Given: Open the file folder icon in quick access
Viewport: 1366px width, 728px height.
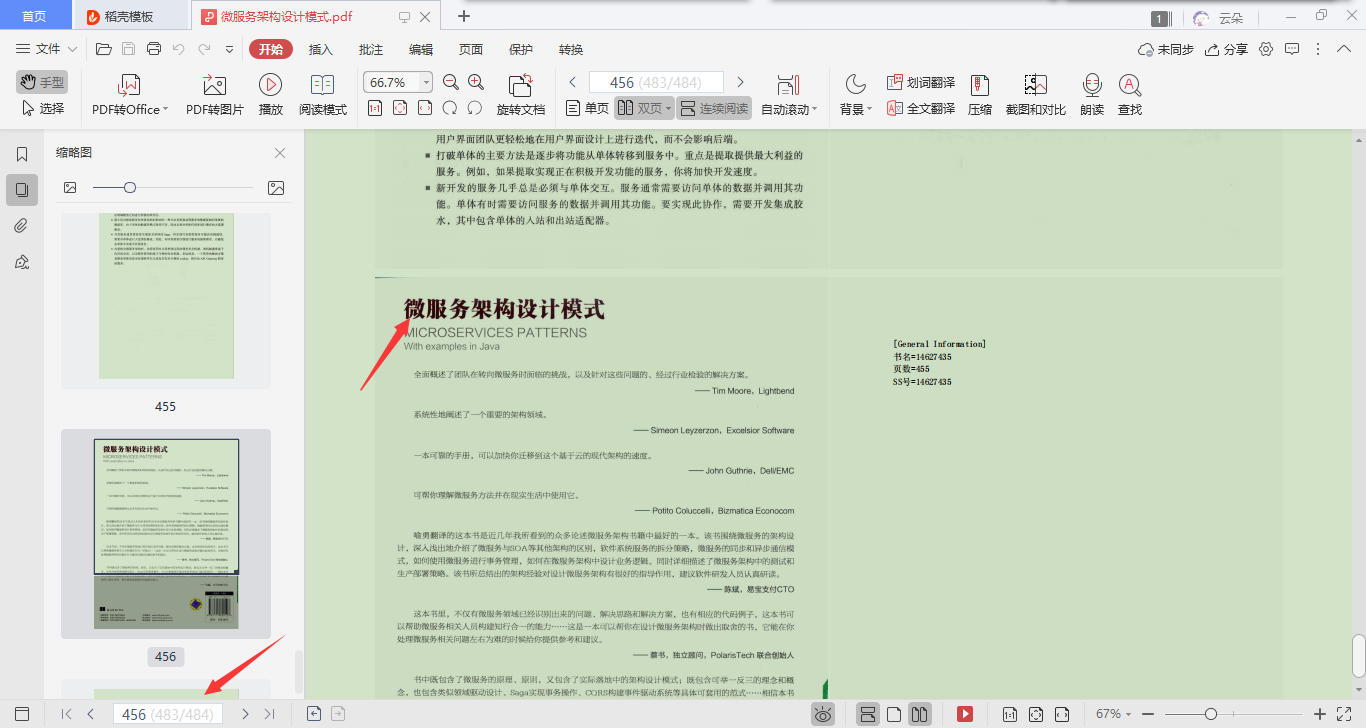Looking at the screenshot, I should tap(103, 49).
